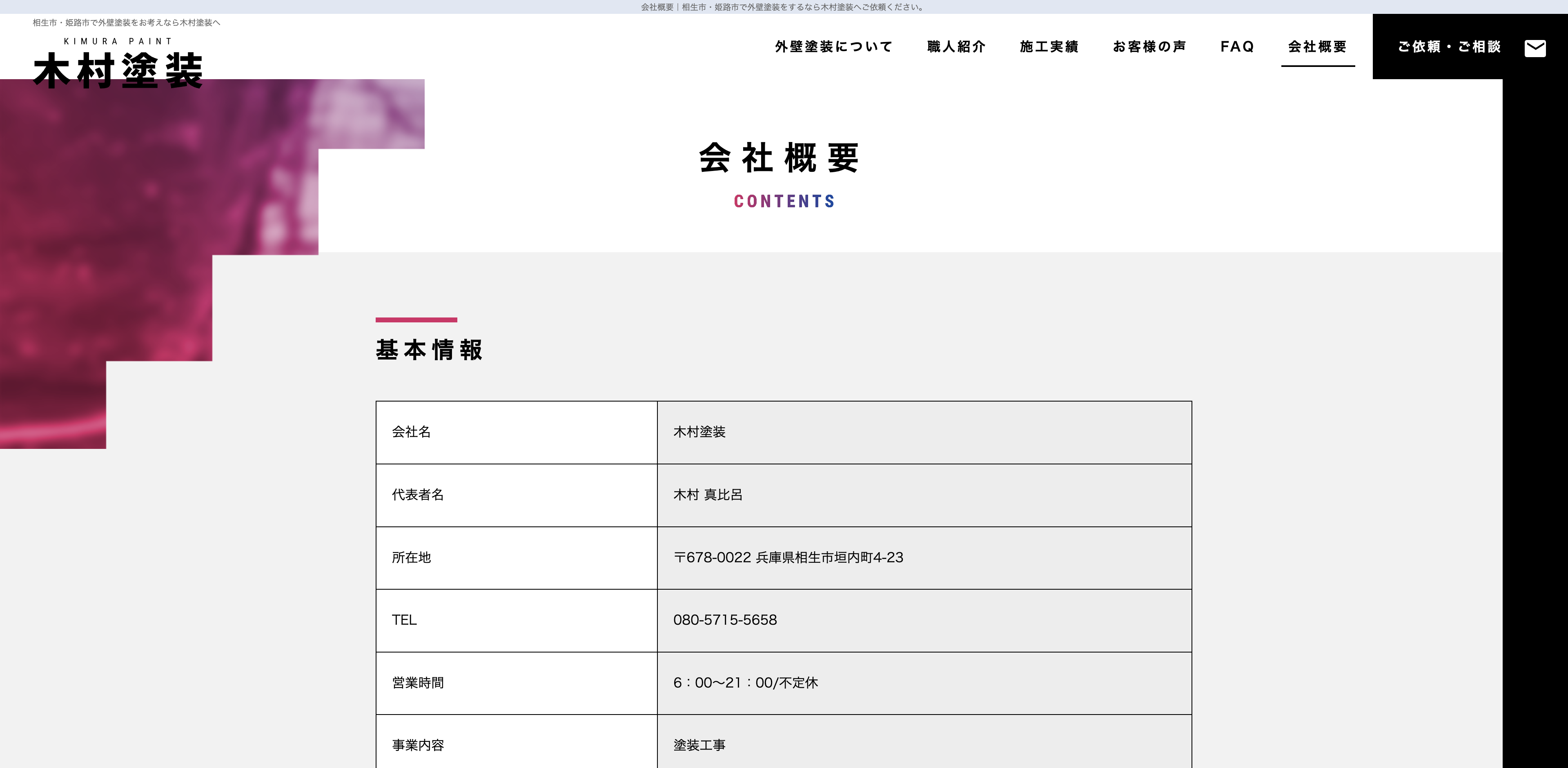Click the 会社名 table label
Screen dimensions: 1568x768
click(x=517, y=432)
